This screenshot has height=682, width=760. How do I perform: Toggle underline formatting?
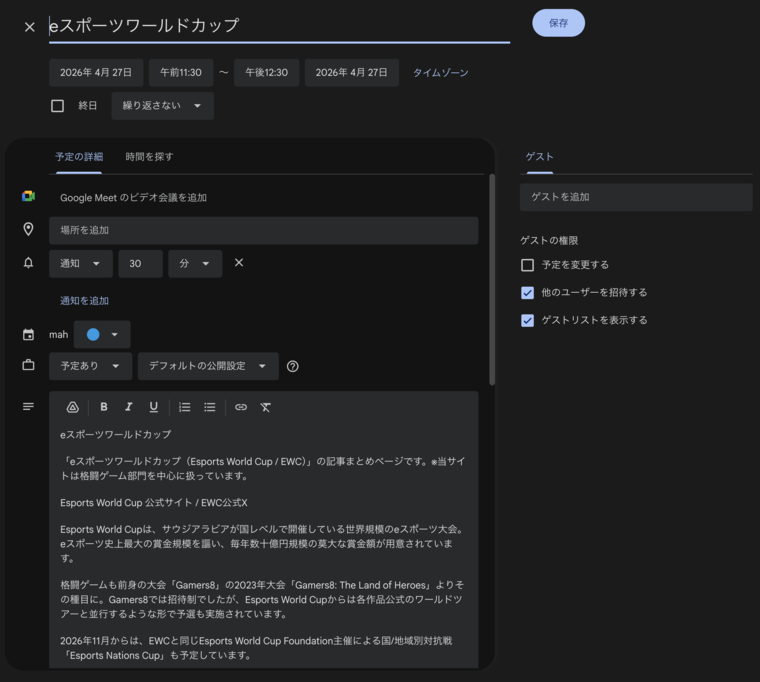[154, 407]
